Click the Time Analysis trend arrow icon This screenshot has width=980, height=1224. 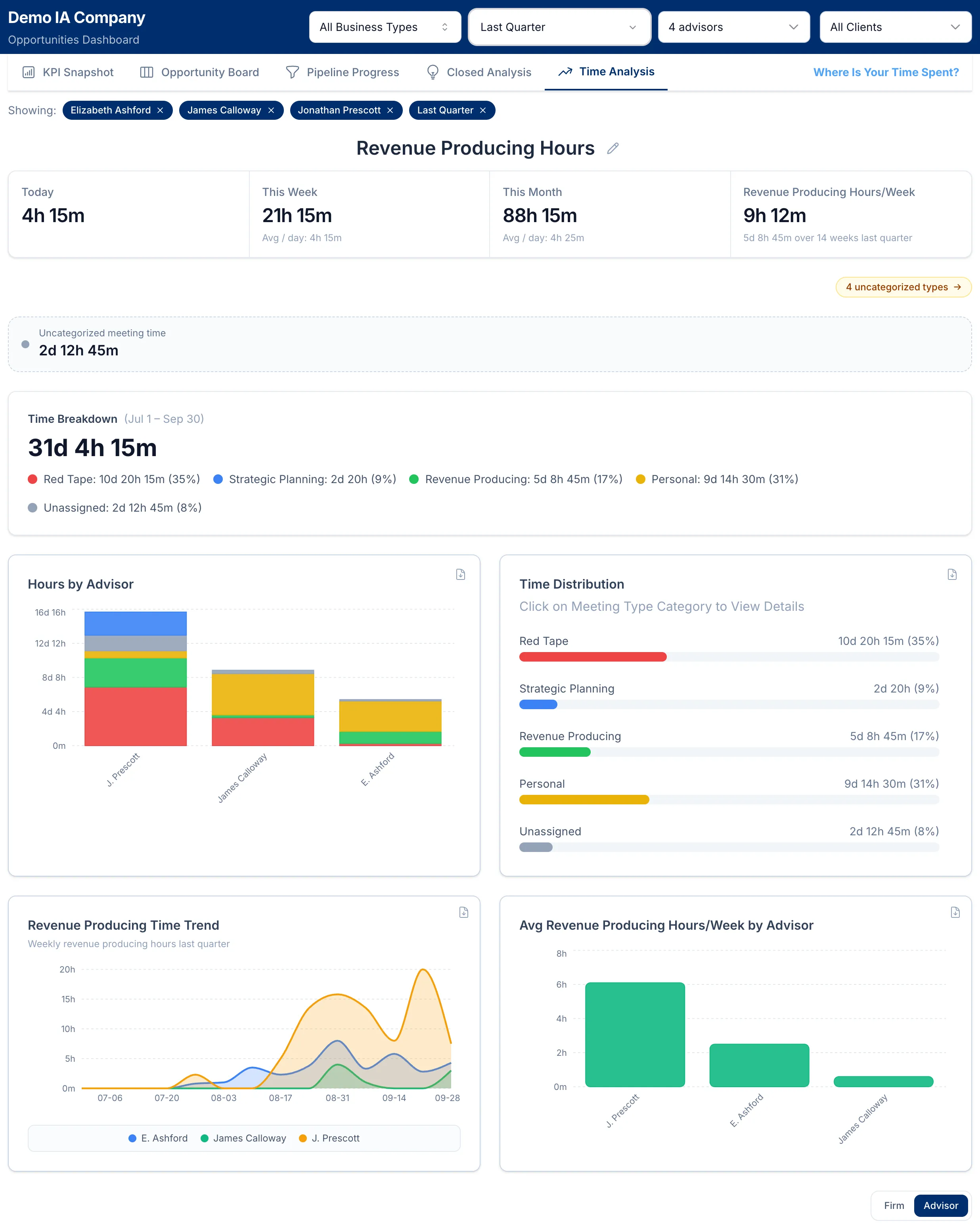565,71
